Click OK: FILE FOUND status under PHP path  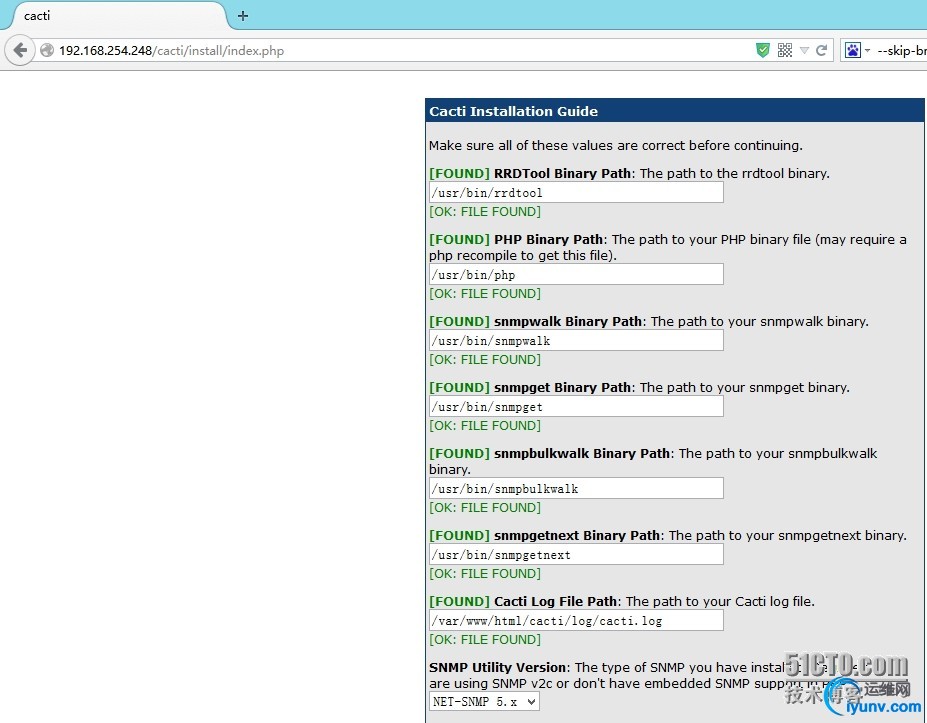tap(485, 294)
